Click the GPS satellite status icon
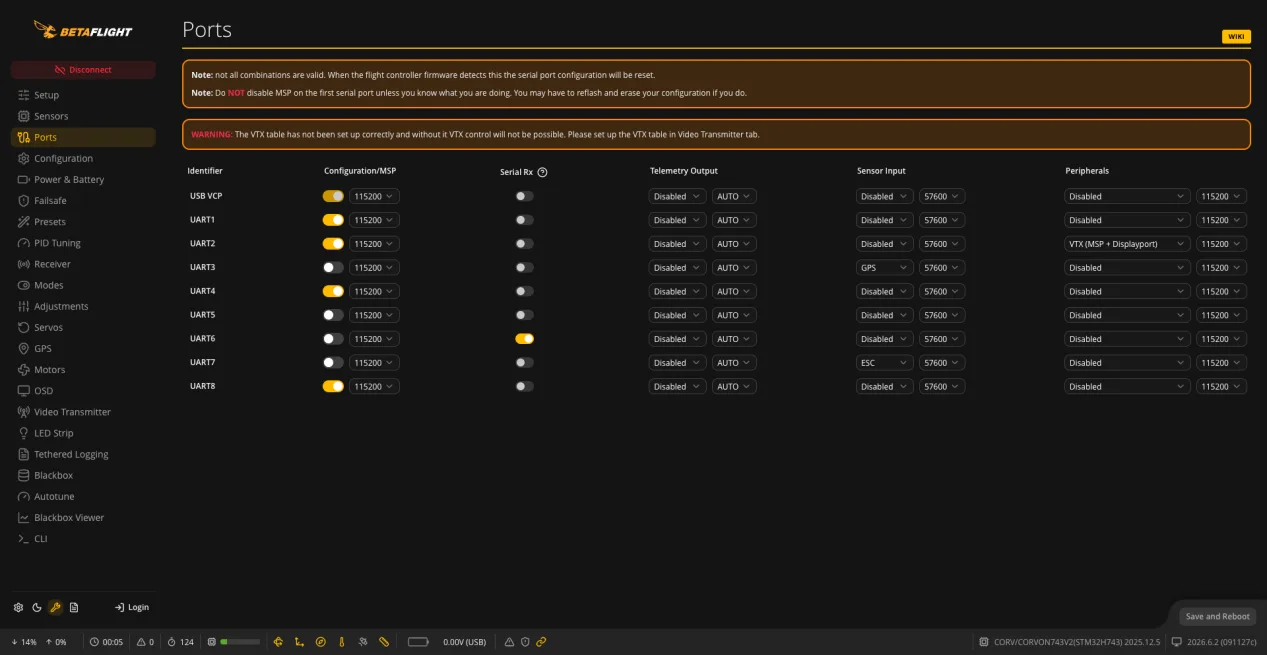 (x=363, y=642)
